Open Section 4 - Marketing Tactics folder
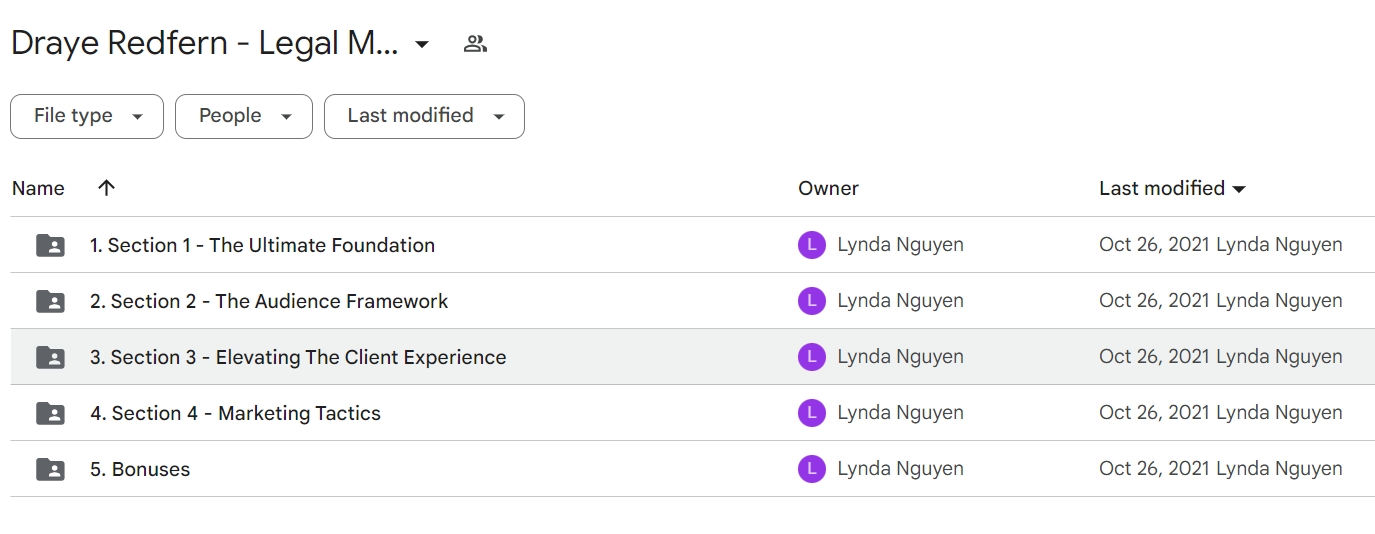 click(235, 413)
